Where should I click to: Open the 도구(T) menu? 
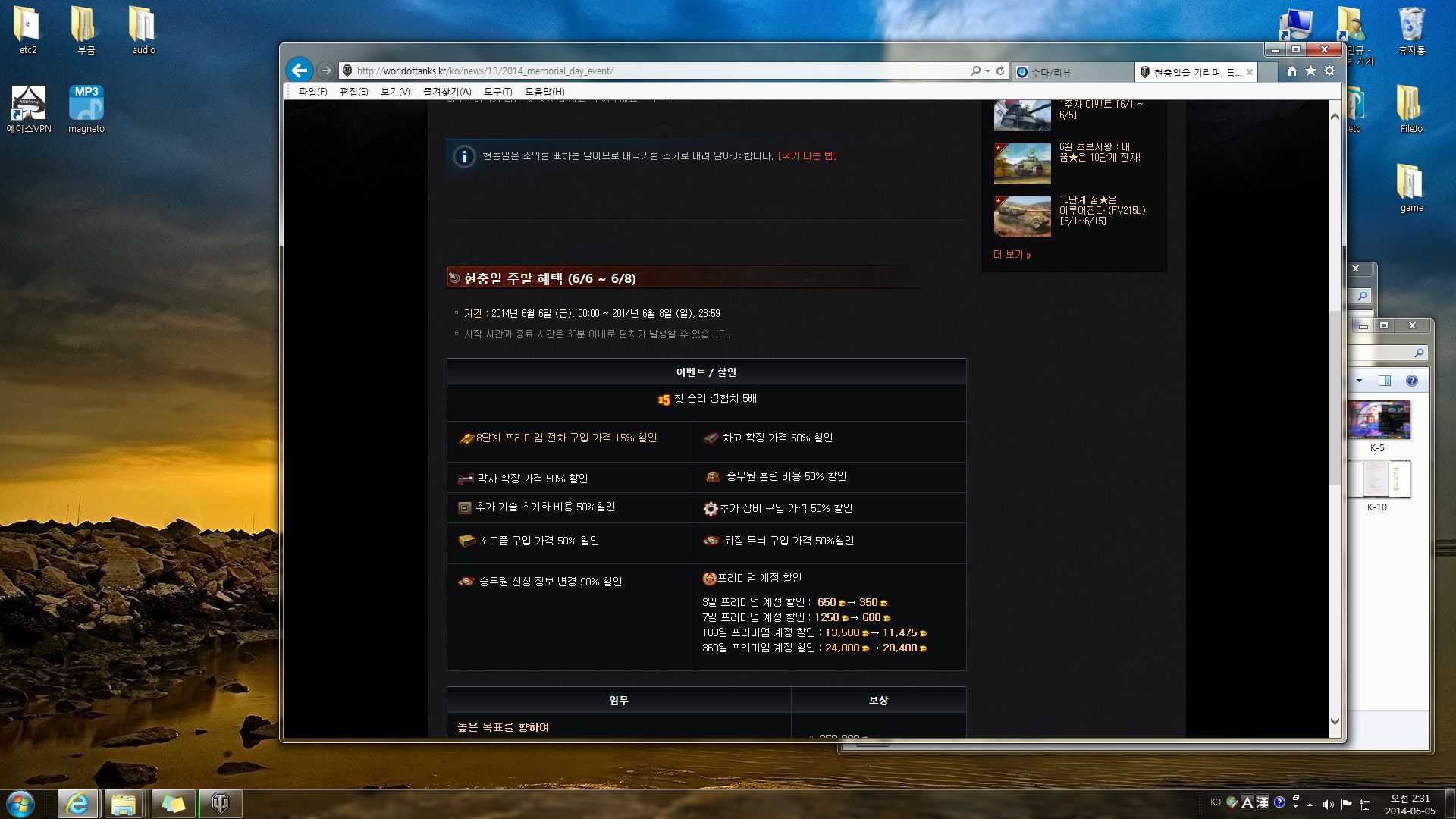pyautogui.click(x=497, y=92)
